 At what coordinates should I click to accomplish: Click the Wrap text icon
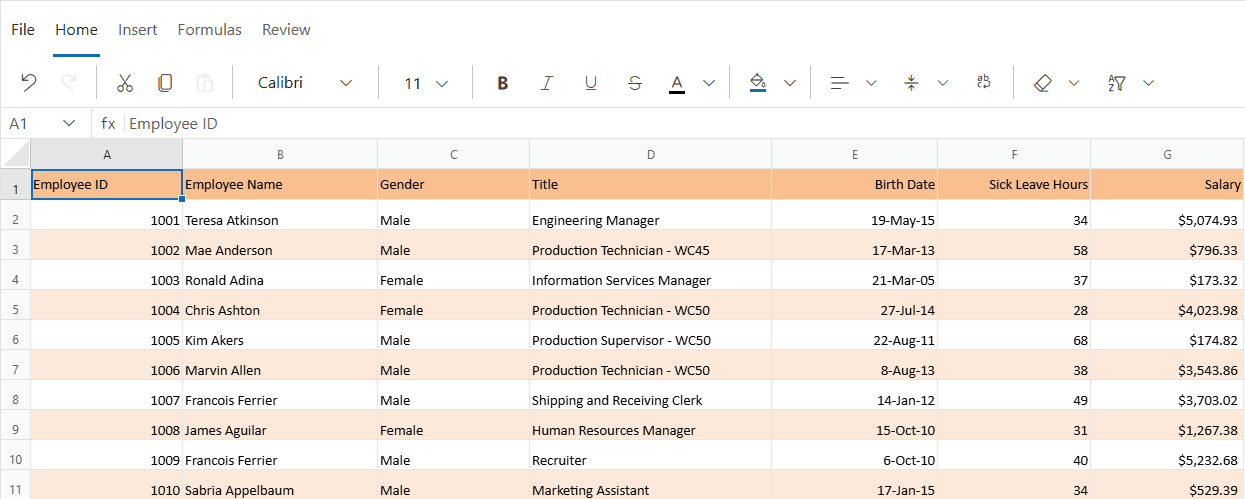point(983,83)
